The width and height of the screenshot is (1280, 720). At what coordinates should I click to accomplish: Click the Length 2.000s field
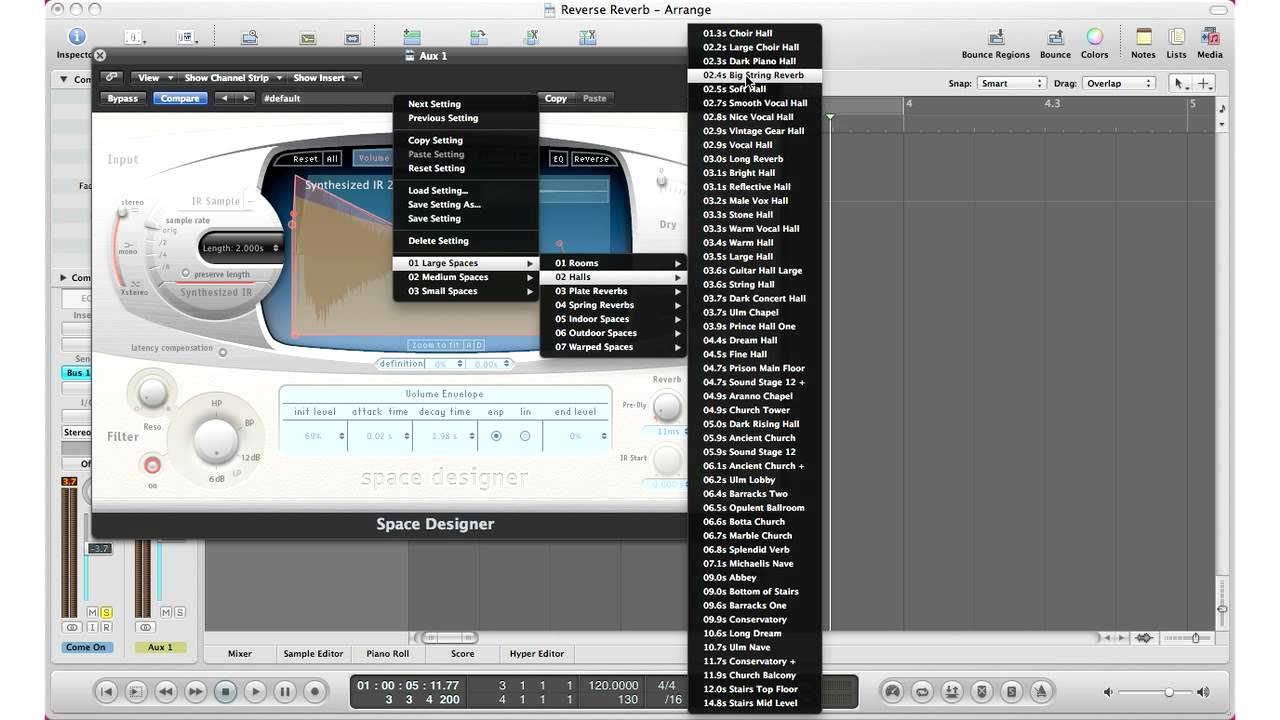point(242,248)
